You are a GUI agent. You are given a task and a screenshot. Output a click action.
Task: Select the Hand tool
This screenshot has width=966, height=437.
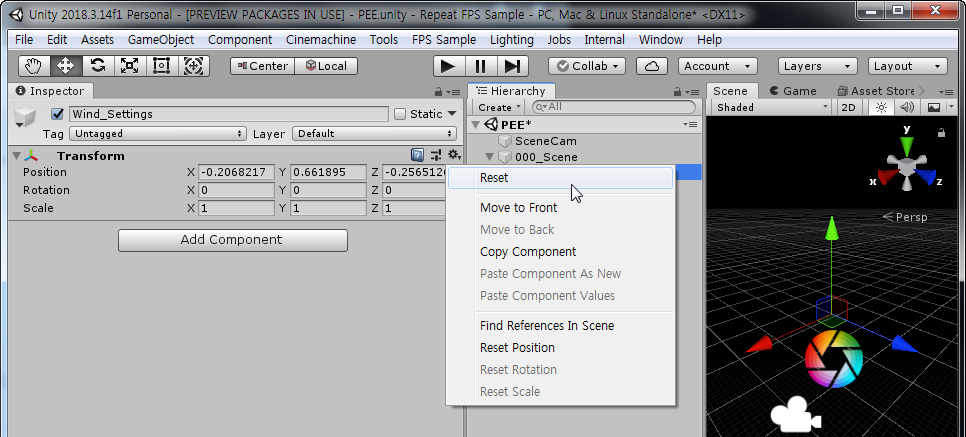coord(34,66)
